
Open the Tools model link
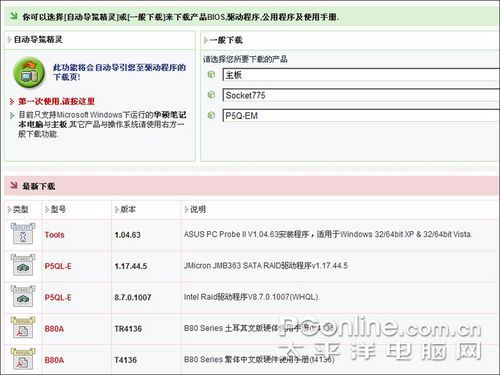(x=54, y=235)
